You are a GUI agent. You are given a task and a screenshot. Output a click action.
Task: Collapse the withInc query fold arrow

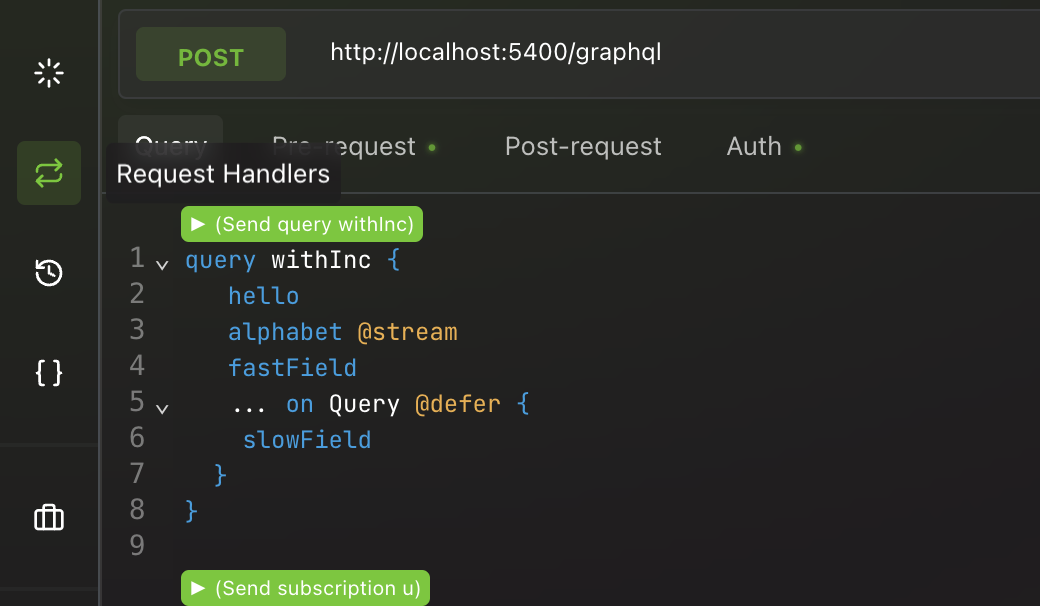coord(162,265)
